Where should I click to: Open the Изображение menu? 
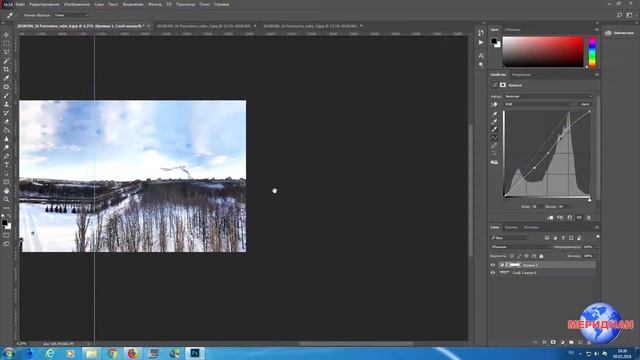point(77,4)
